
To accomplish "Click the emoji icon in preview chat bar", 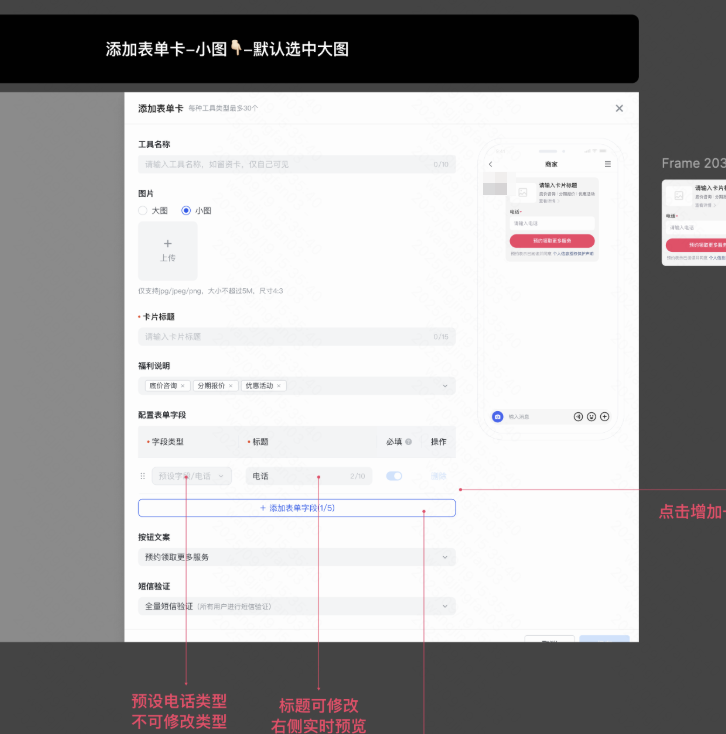I will pyautogui.click(x=591, y=417).
